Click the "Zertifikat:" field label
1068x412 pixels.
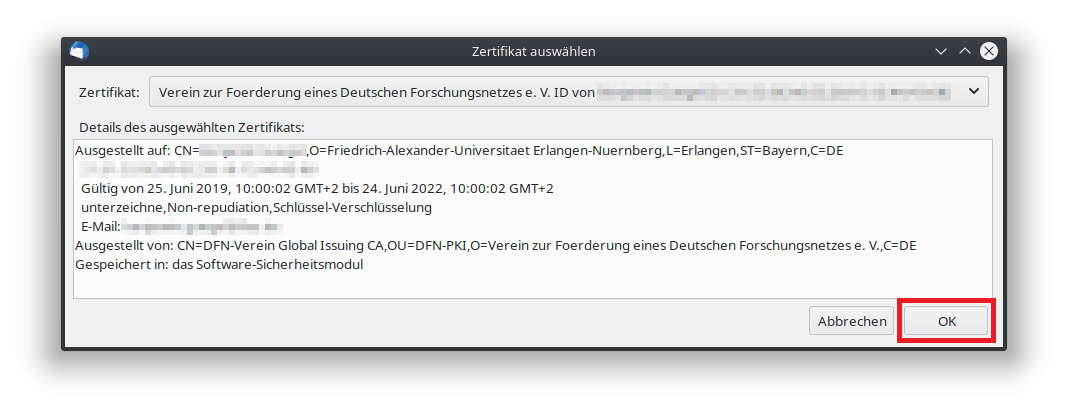[108, 92]
